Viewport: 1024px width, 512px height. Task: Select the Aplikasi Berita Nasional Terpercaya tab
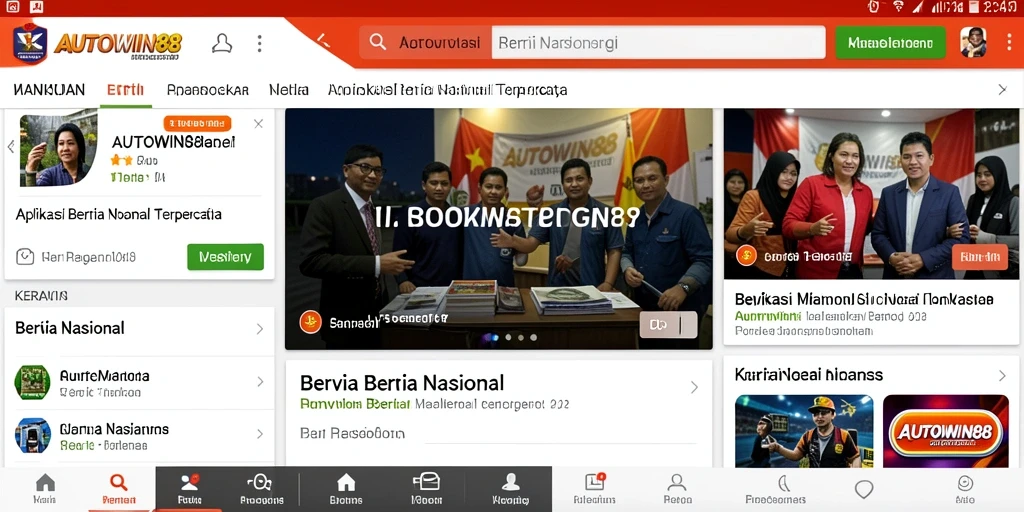click(447, 90)
